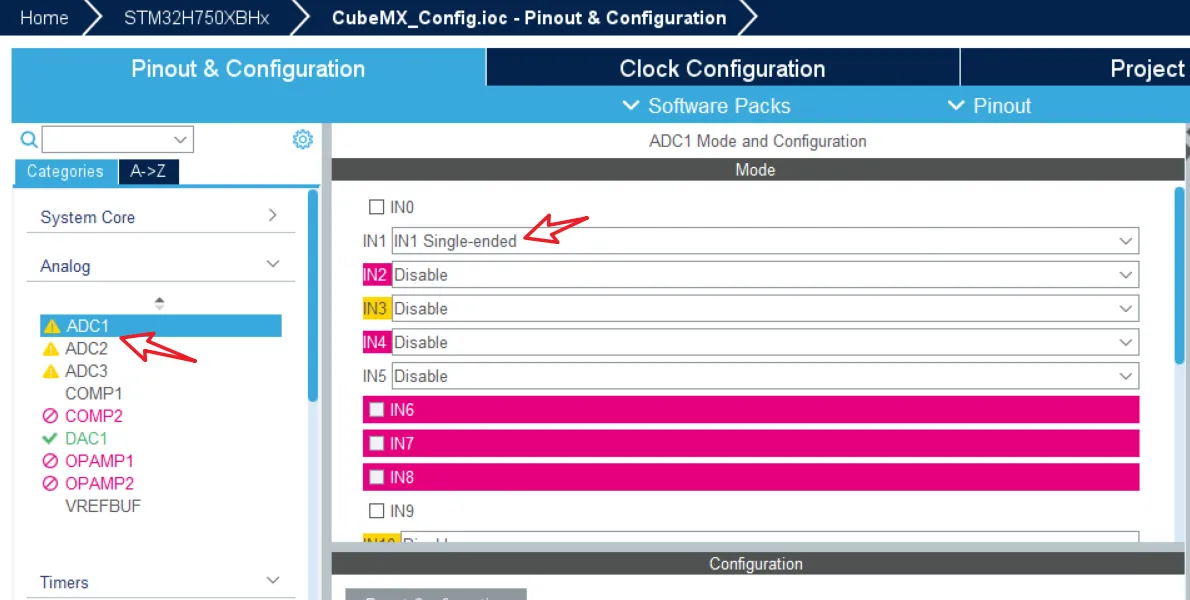Click the prohibited icon next to COMP2

click(x=50, y=416)
